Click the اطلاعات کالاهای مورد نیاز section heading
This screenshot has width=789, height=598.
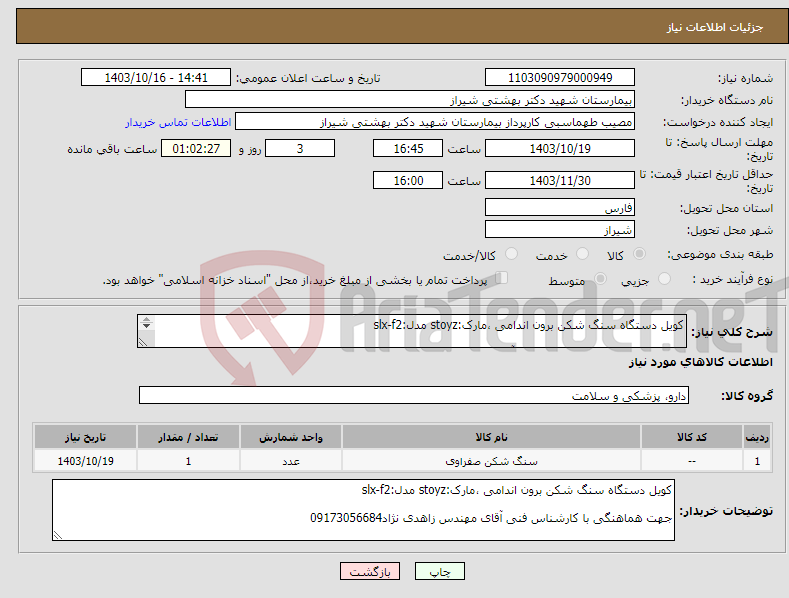[700, 362]
